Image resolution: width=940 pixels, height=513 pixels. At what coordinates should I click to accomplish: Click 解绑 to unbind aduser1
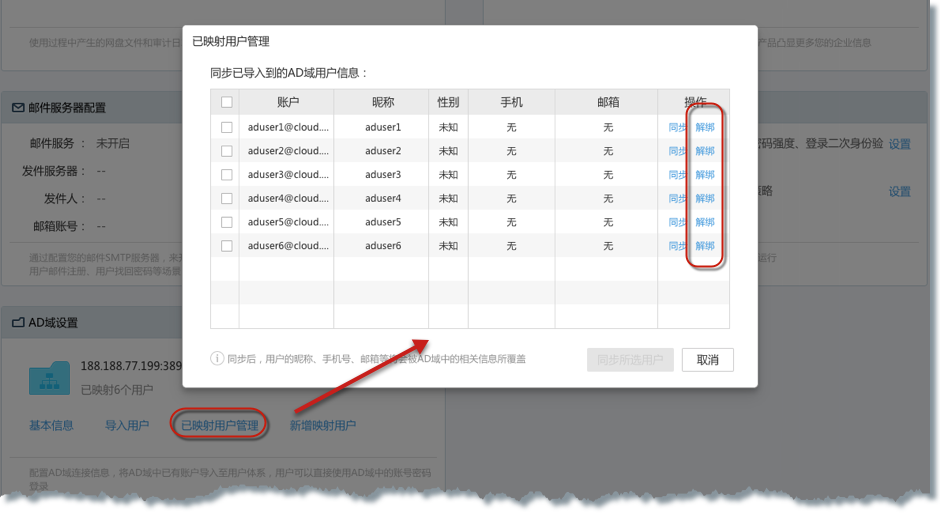705,127
